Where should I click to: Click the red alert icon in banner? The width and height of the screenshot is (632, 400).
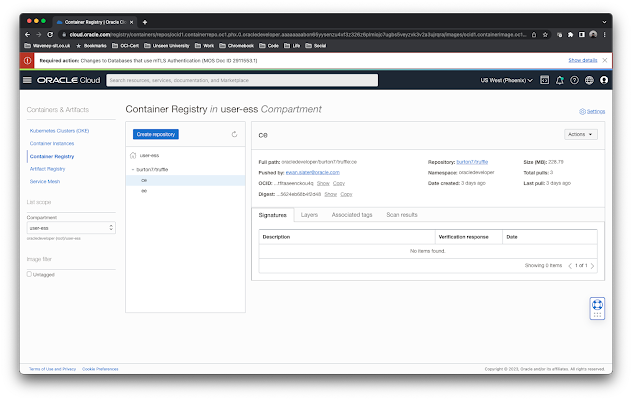[27, 60]
